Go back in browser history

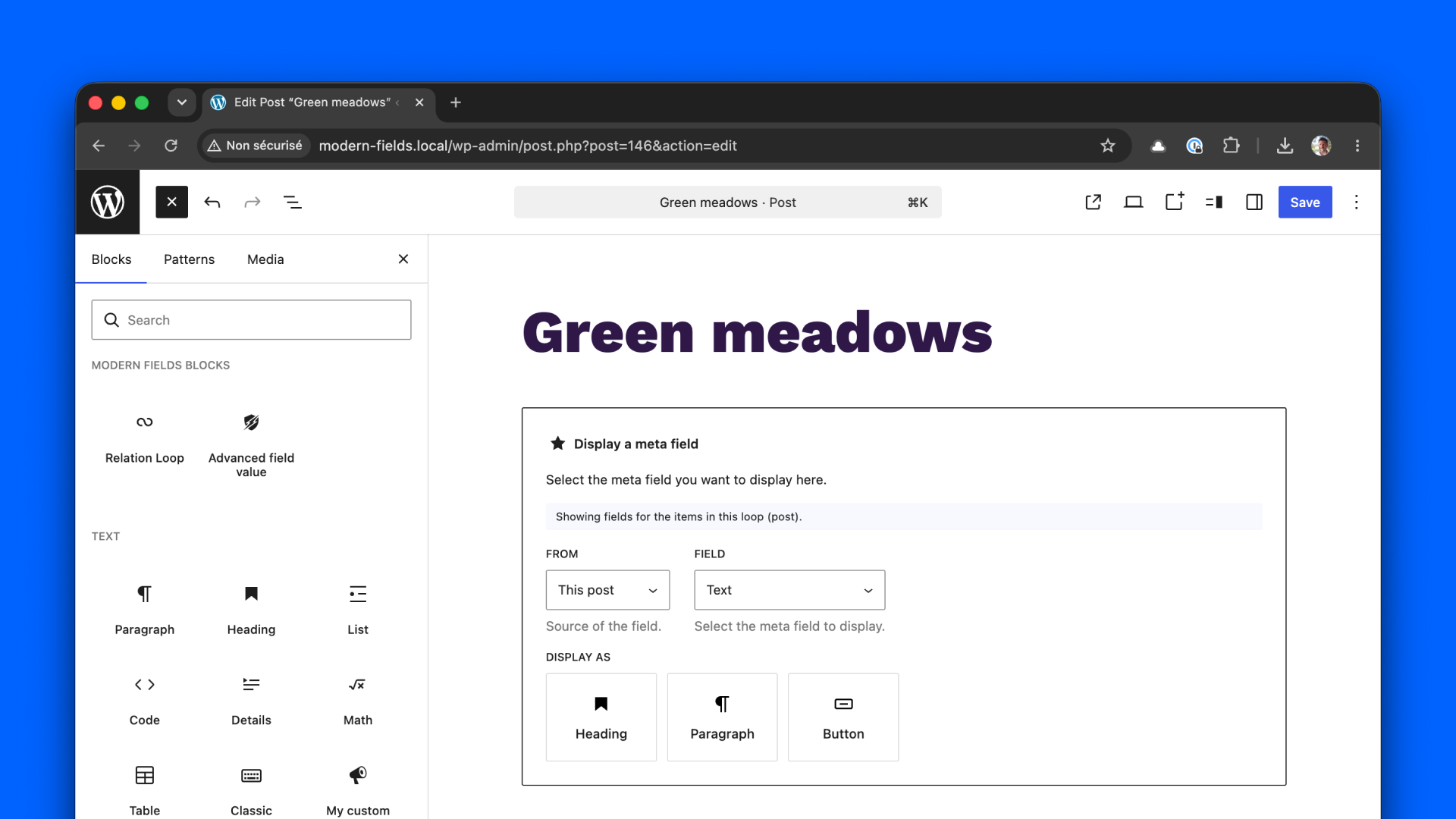pos(99,146)
